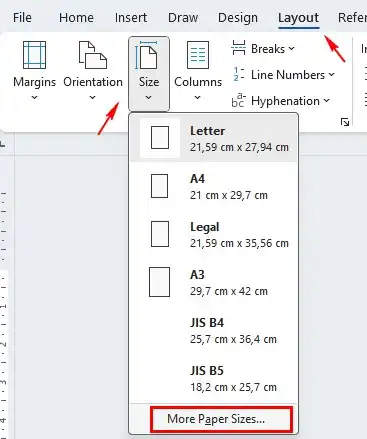Open the Breaks dropdown chevron
This screenshot has width=367, height=439.
[292, 49]
